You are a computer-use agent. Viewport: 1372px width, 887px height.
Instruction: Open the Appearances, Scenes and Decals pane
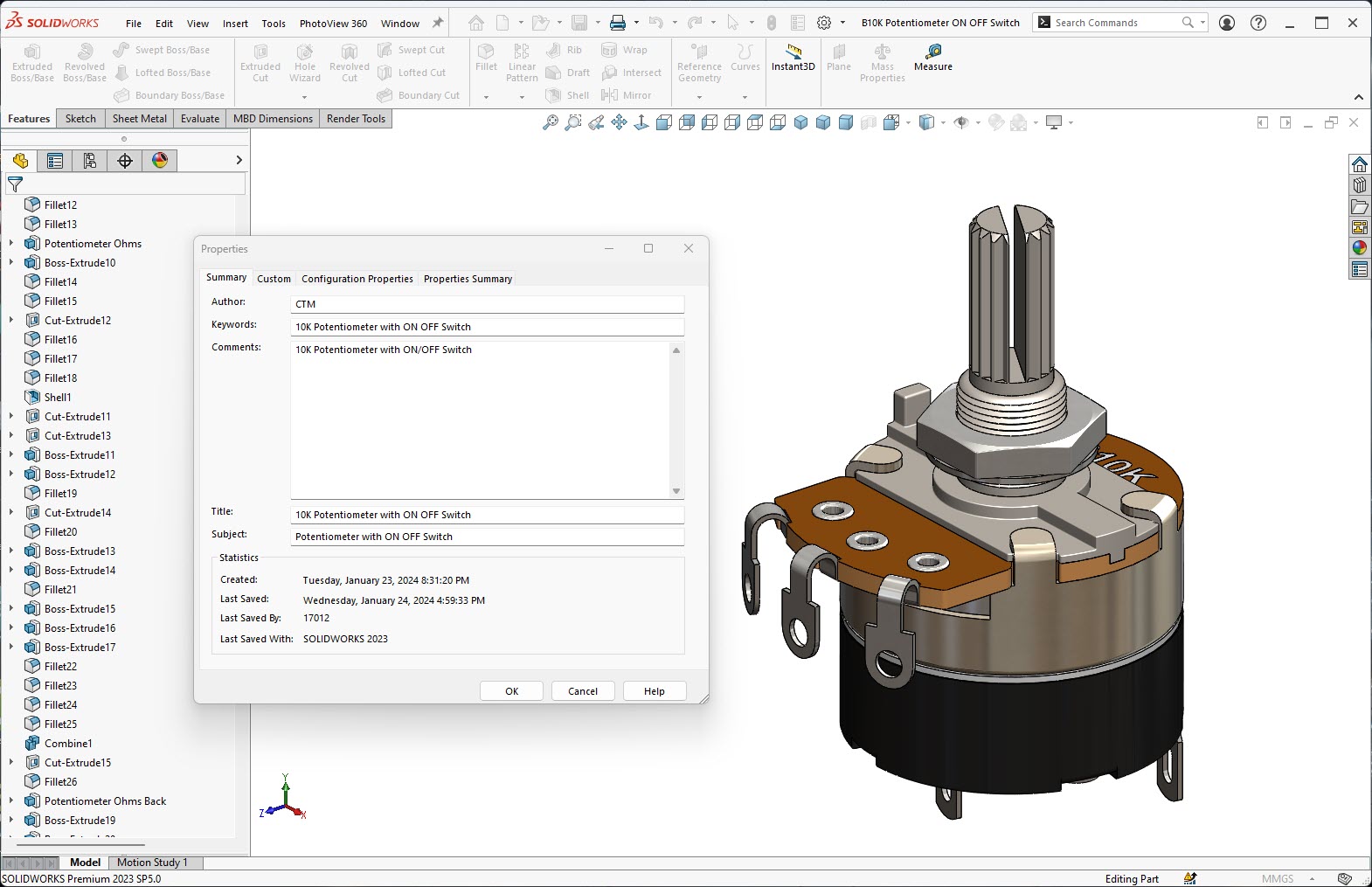tap(1360, 248)
